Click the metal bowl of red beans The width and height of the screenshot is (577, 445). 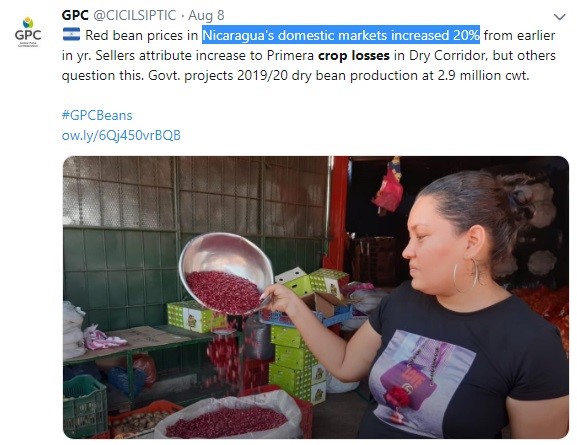coord(226,273)
